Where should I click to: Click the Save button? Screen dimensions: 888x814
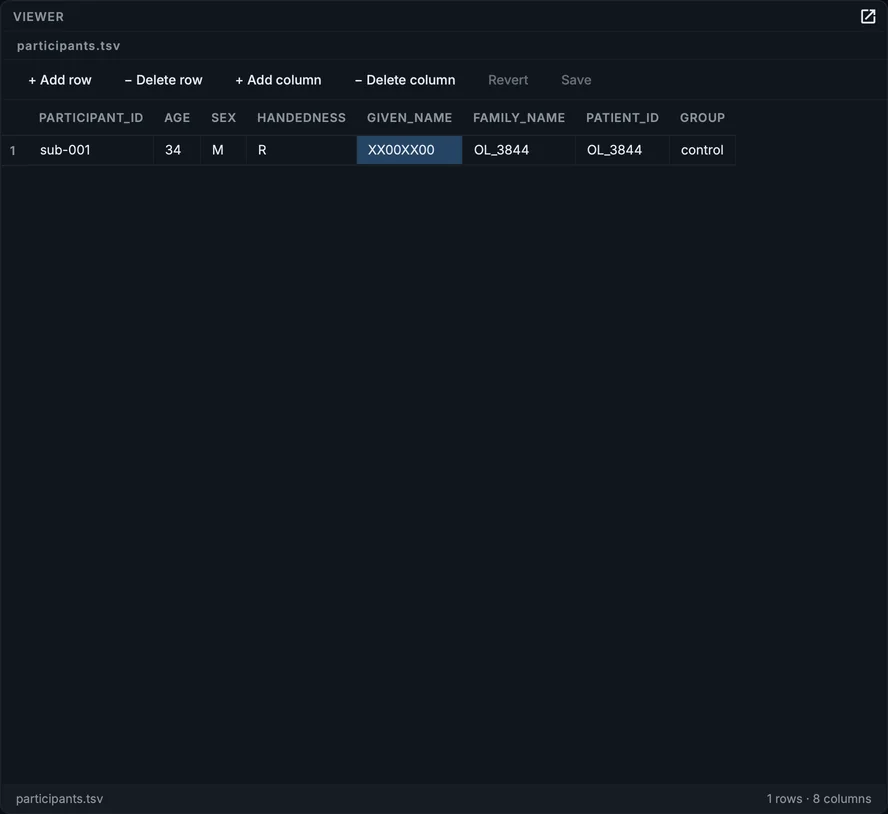pos(576,80)
